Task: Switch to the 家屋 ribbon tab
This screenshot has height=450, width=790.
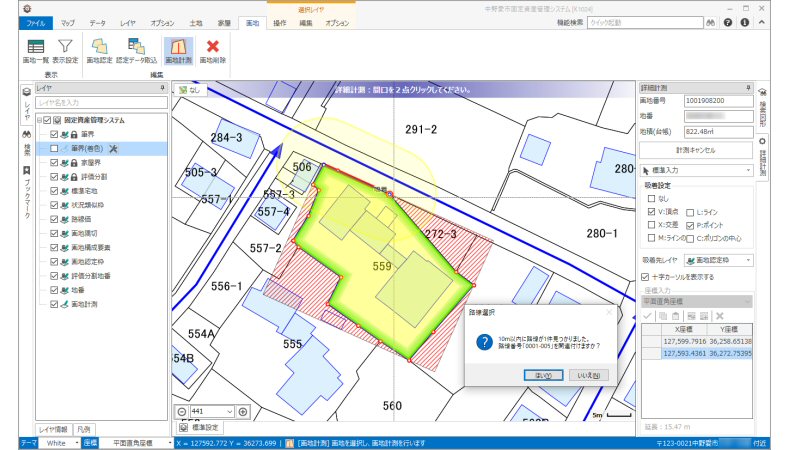Action: click(224, 22)
